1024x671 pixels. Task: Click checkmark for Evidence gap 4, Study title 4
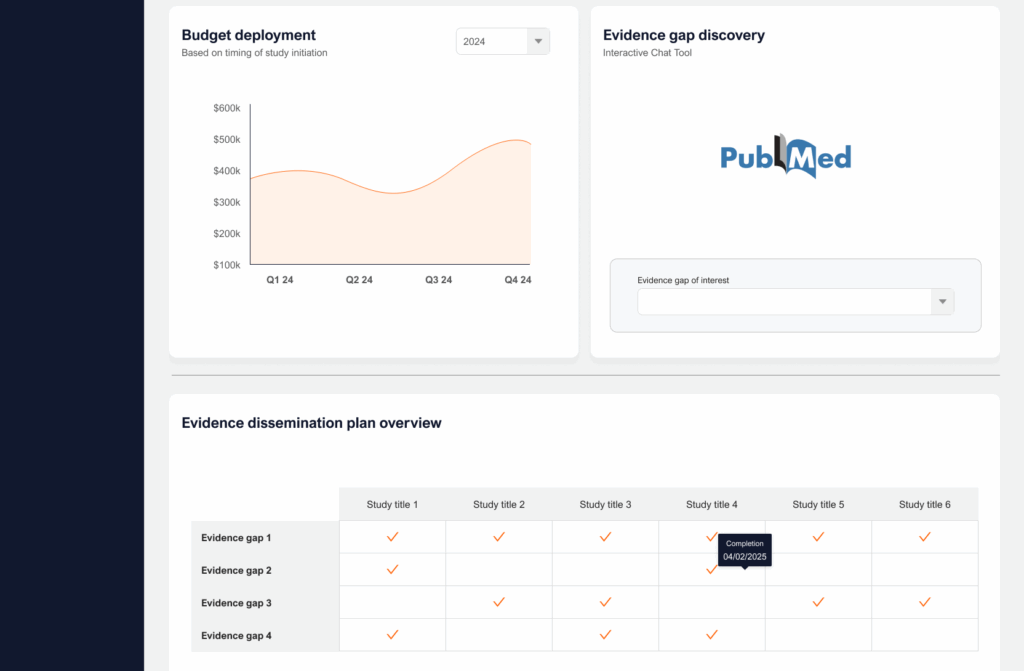(x=712, y=634)
